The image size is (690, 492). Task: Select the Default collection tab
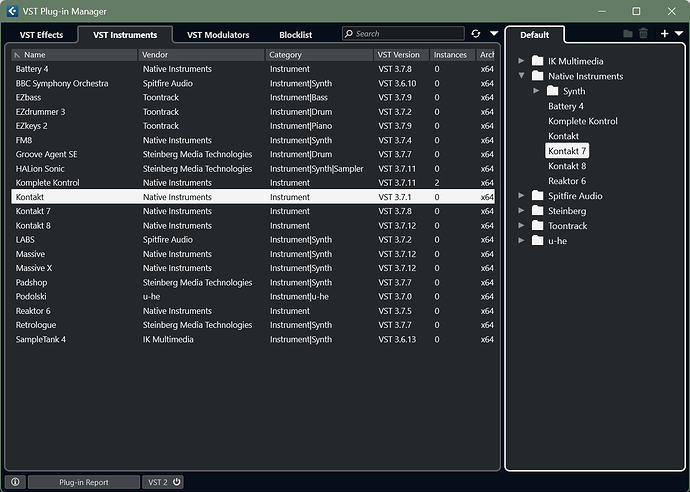[534, 35]
